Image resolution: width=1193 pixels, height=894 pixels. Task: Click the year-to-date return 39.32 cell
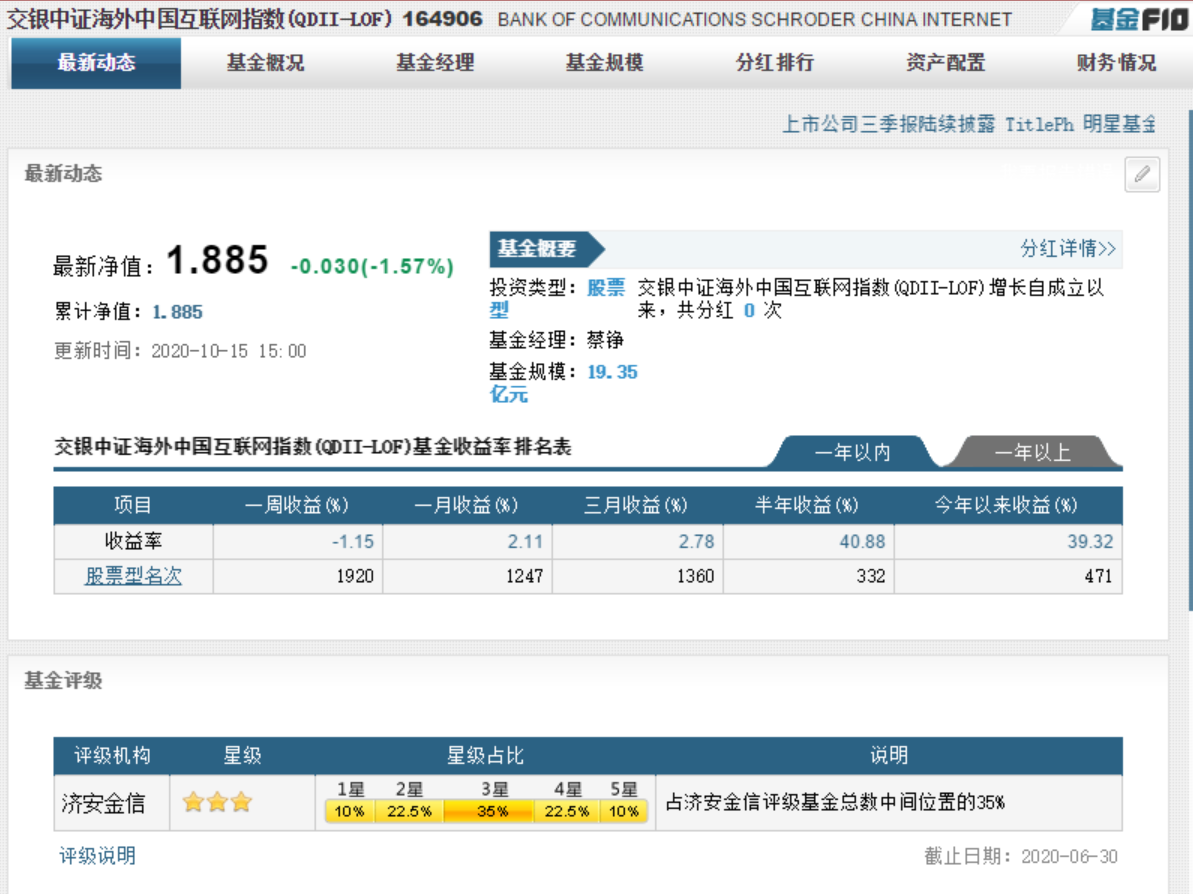pyautogui.click(x=1009, y=542)
